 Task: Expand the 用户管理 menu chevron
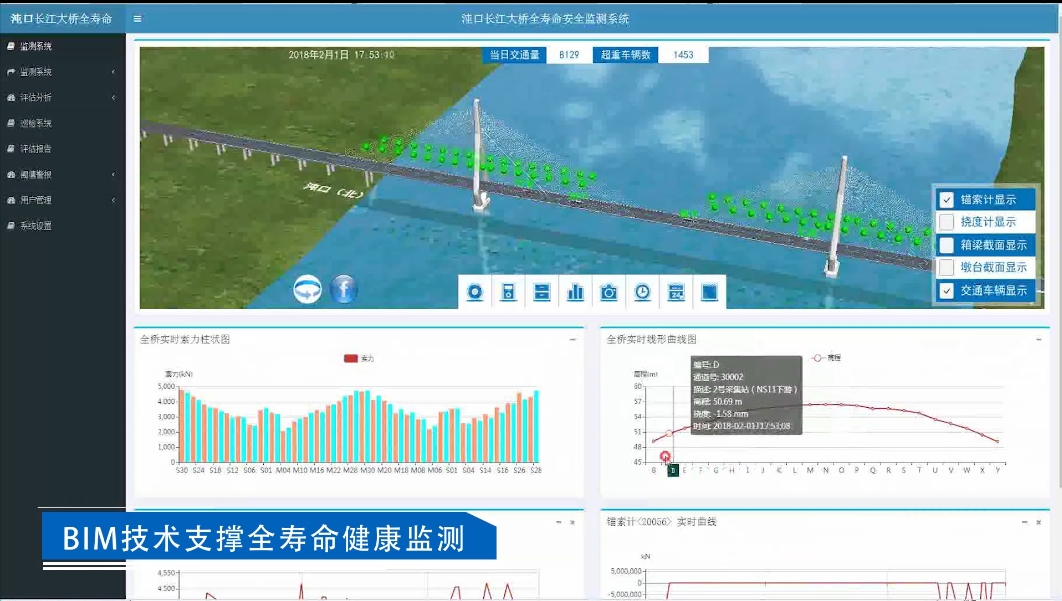[113, 200]
